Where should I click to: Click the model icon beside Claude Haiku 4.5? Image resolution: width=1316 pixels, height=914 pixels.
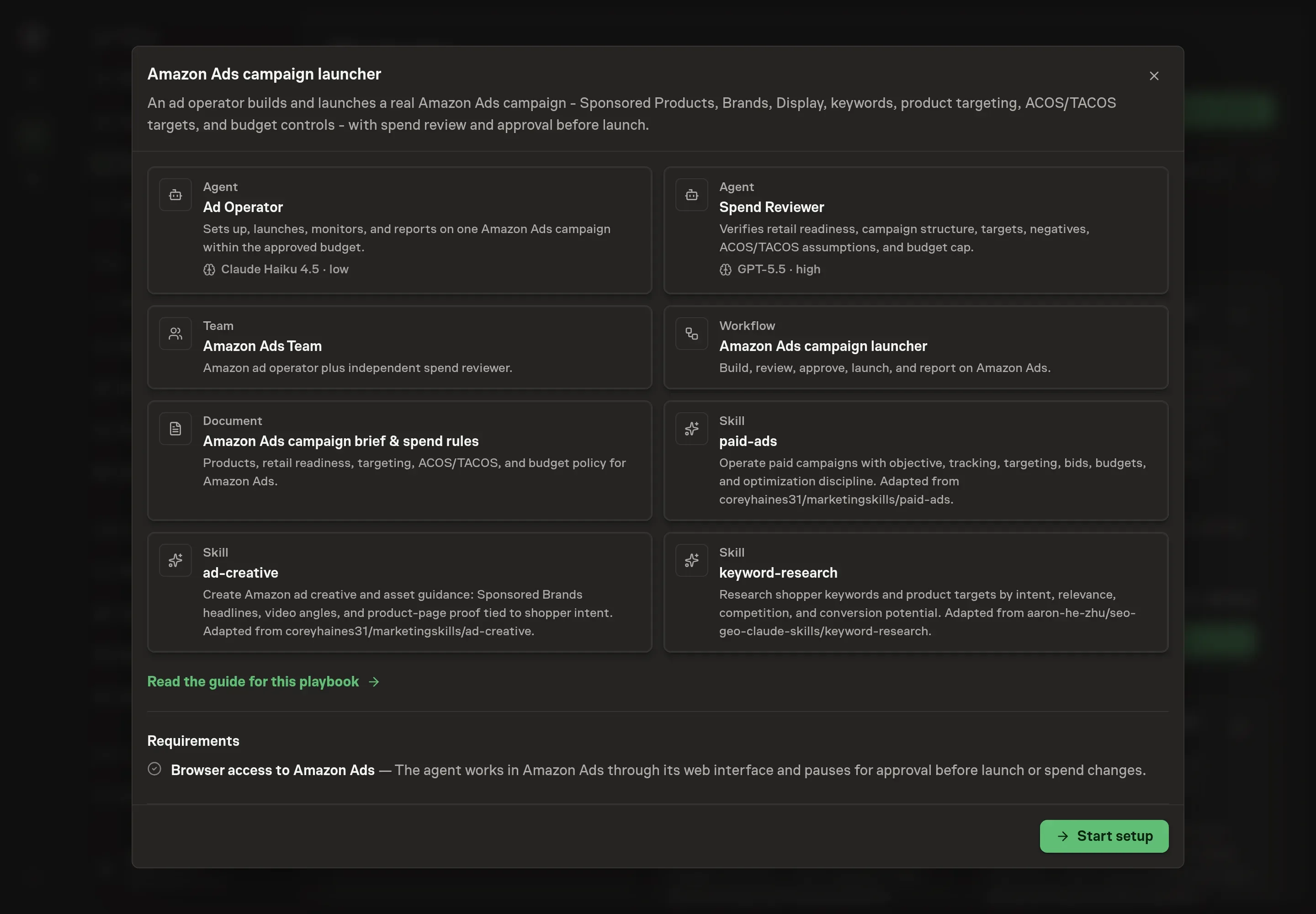tap(209, 270)
